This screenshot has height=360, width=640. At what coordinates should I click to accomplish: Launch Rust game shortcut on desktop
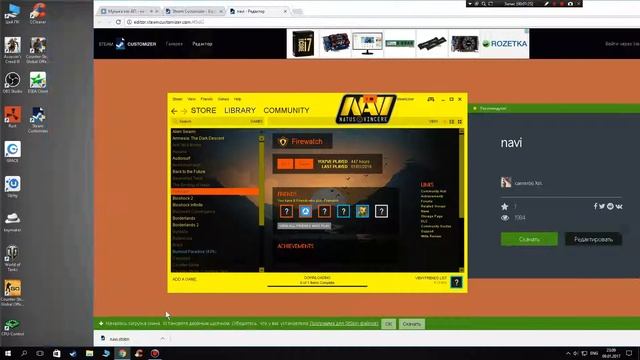(12, 117)
